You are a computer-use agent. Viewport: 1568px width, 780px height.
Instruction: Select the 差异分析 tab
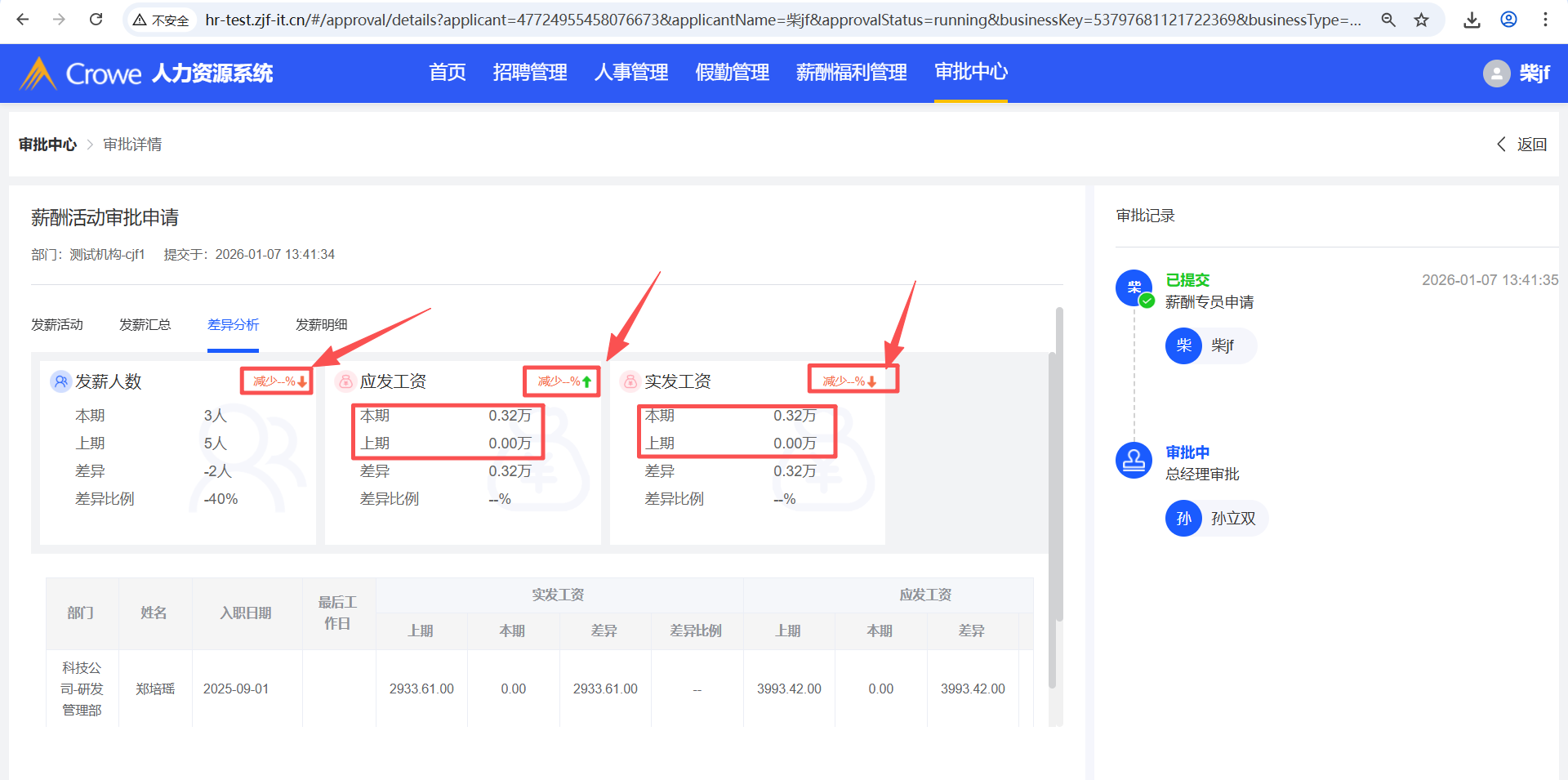click(x=234, y=325)
